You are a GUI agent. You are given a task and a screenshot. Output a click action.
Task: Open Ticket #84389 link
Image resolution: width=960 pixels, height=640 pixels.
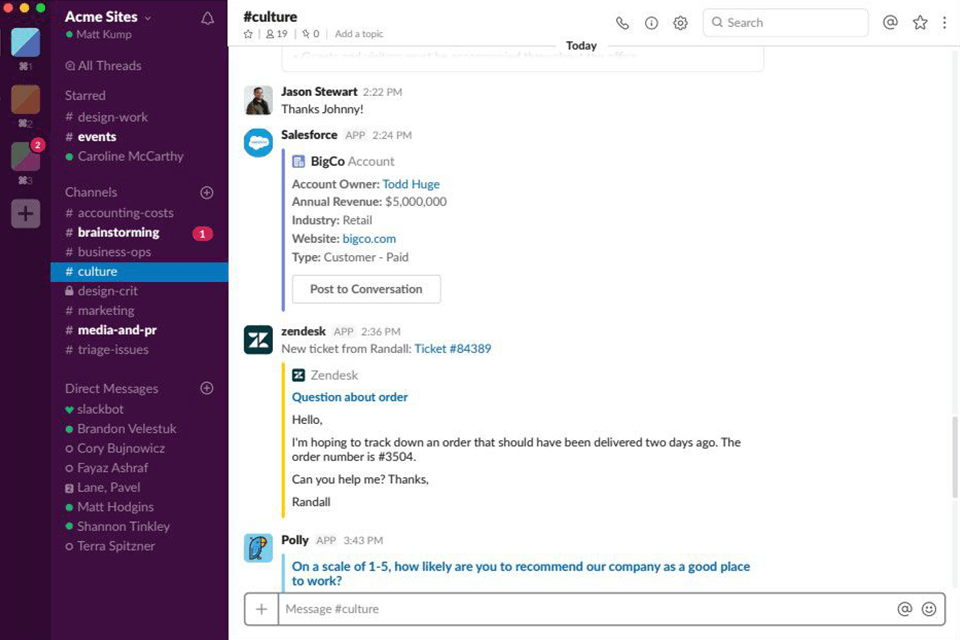coord(452,349)
